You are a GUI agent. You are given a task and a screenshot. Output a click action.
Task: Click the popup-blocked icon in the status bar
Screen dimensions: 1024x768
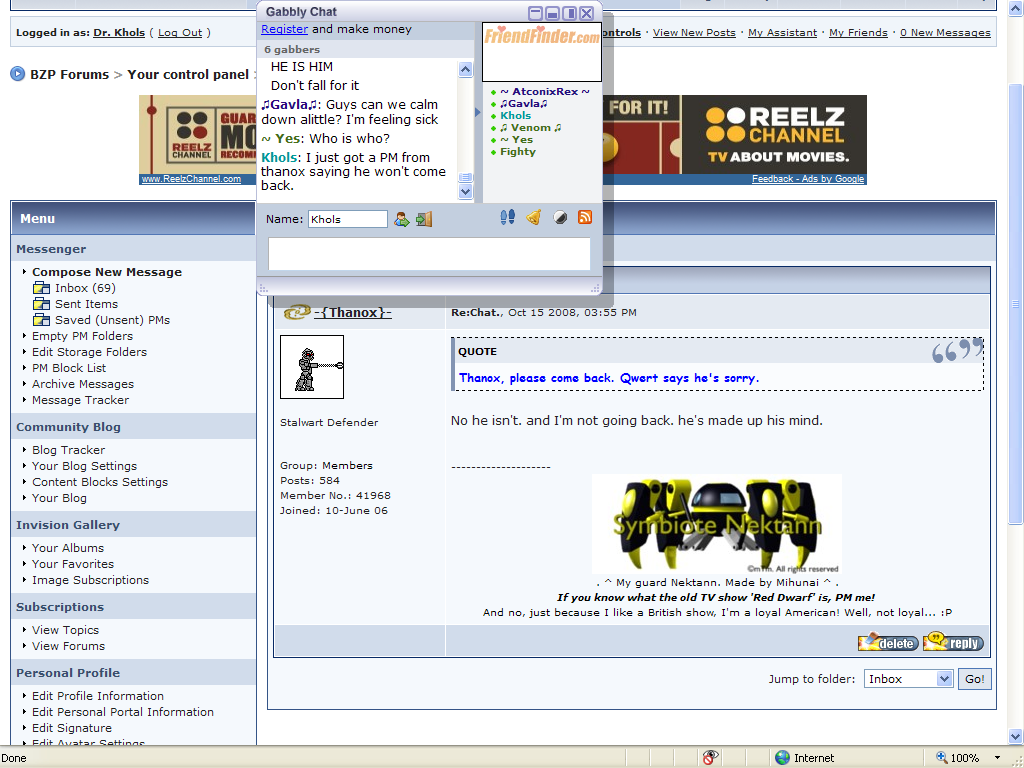(710, 757)
